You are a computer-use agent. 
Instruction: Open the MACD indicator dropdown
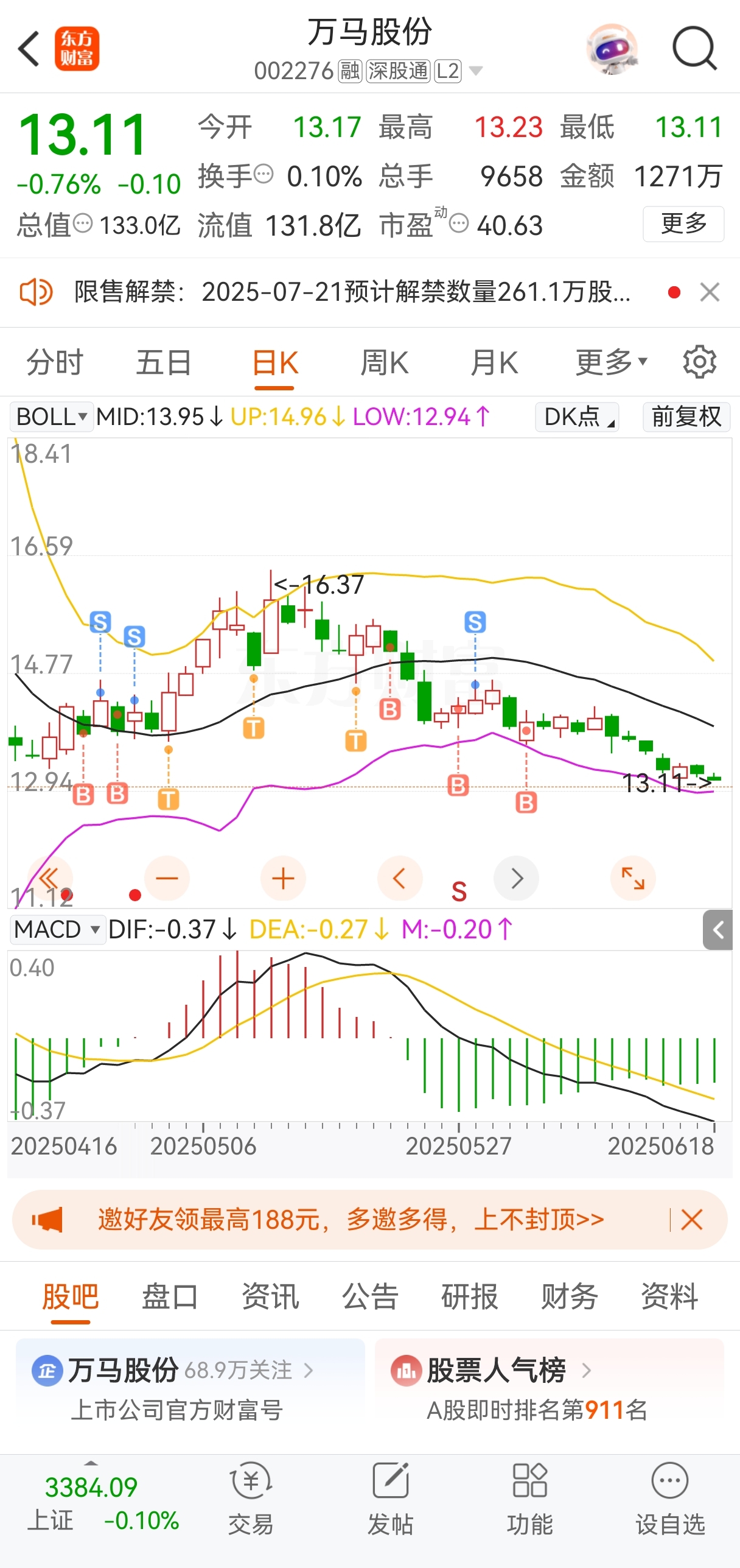[57, 930]
